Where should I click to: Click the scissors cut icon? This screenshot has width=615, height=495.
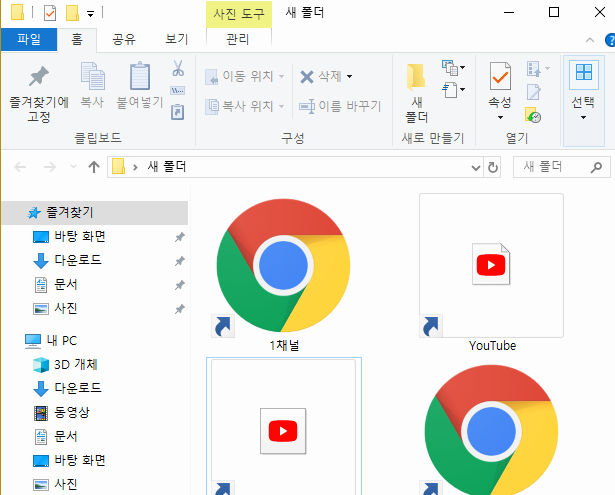[x=178, y=68]
